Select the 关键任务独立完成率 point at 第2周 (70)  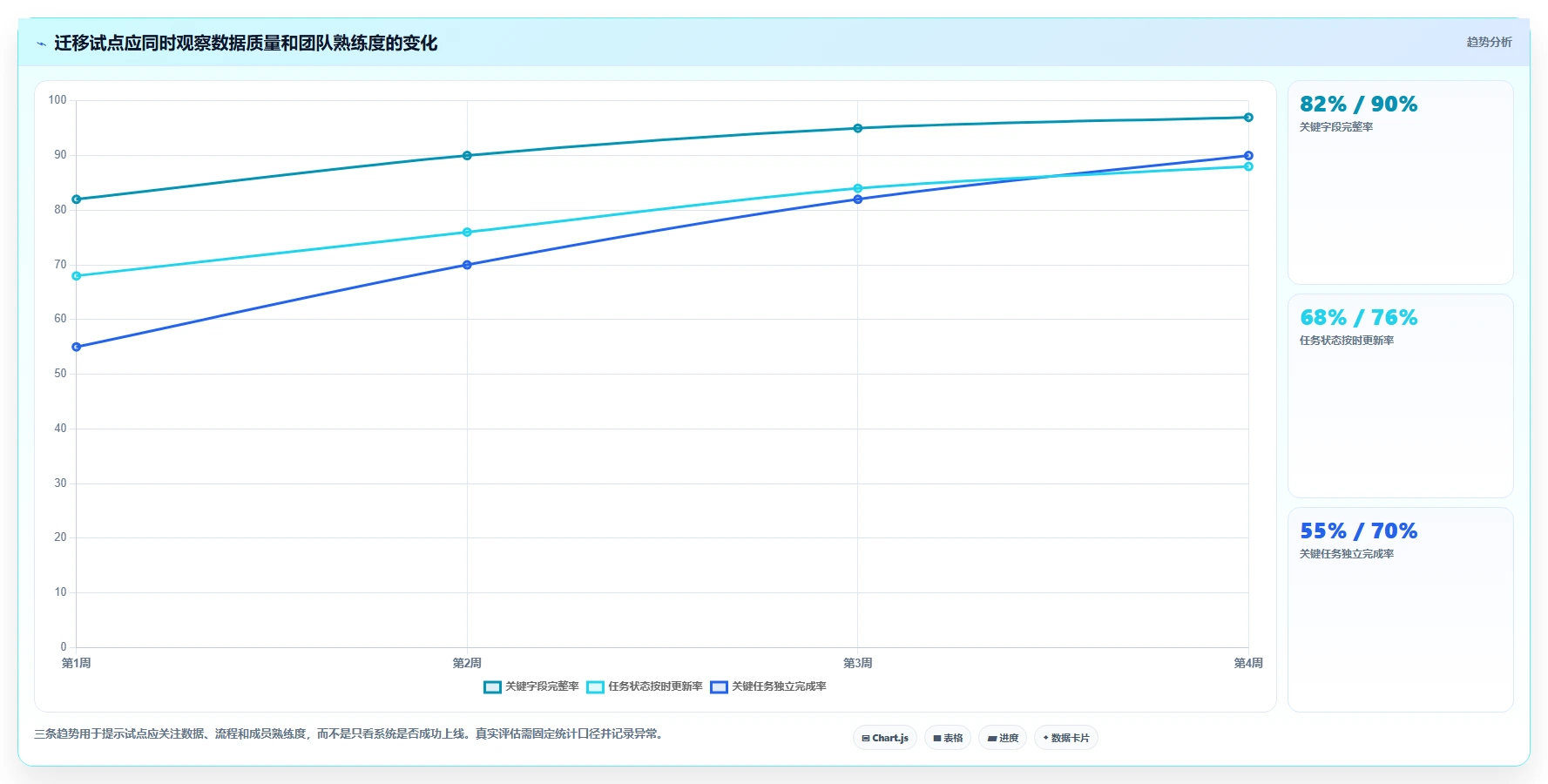467,265
